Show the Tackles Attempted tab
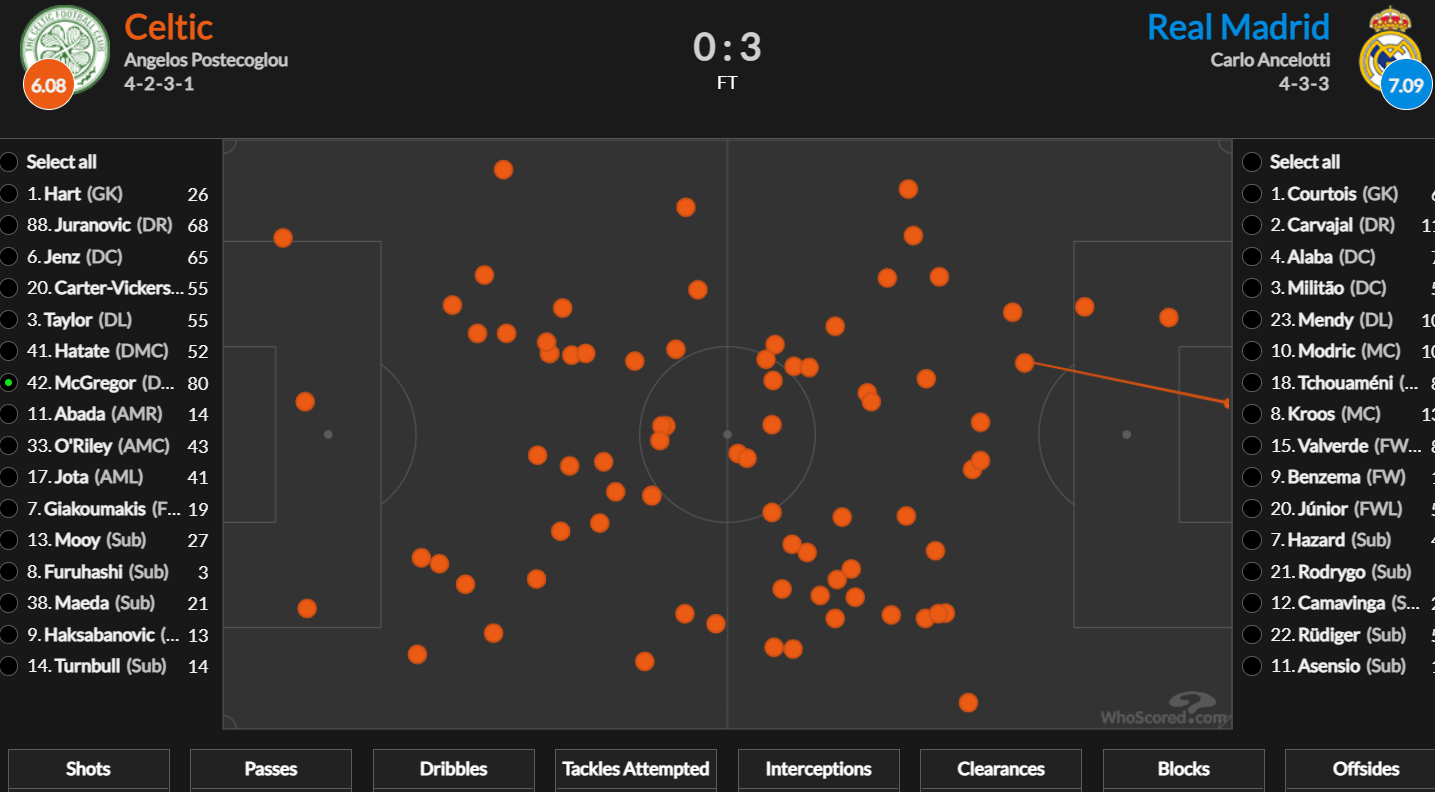The image size is (1435, 792). pos(636,770)
